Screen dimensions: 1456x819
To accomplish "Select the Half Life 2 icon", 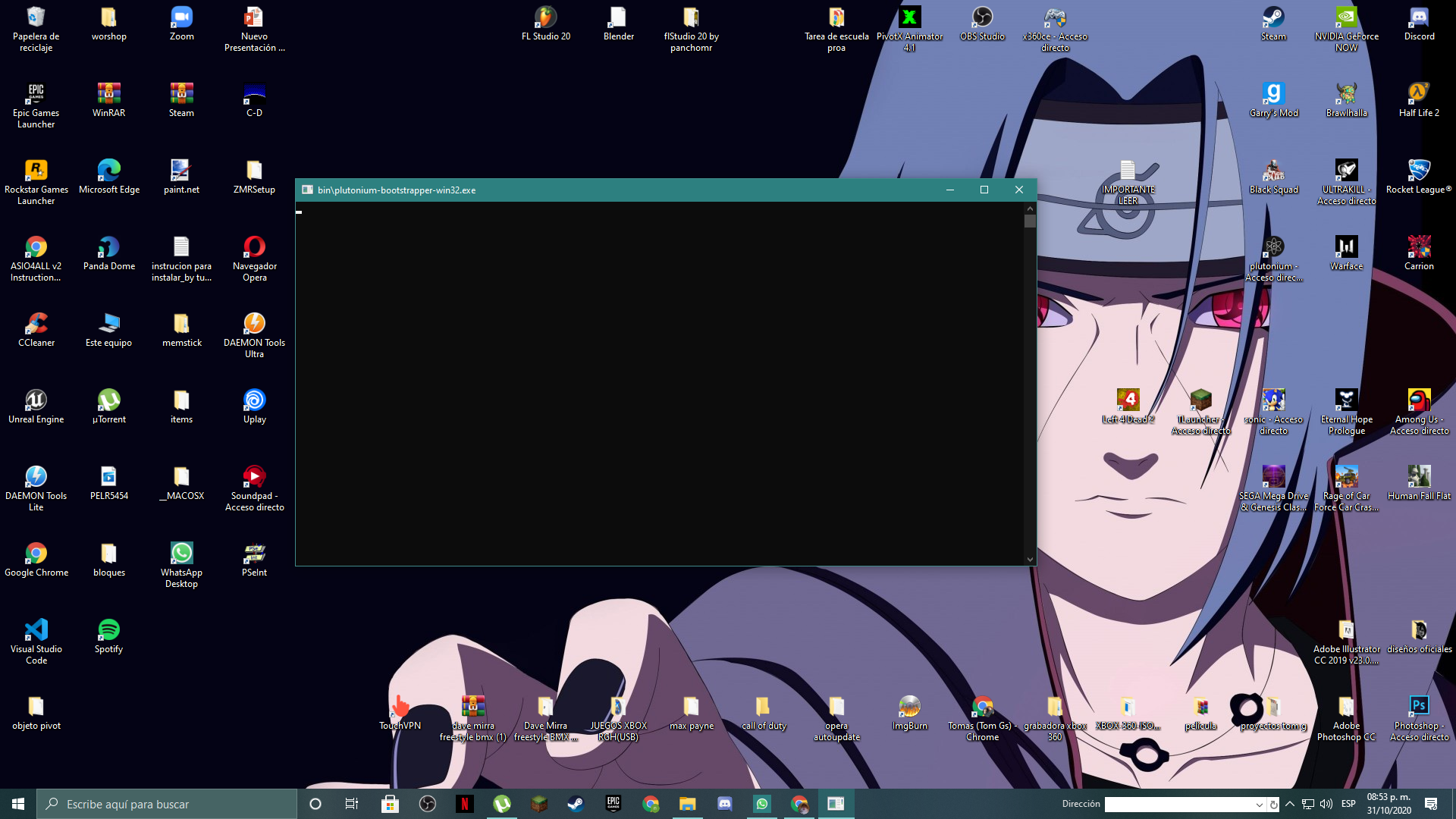I will click(1419, 99).
